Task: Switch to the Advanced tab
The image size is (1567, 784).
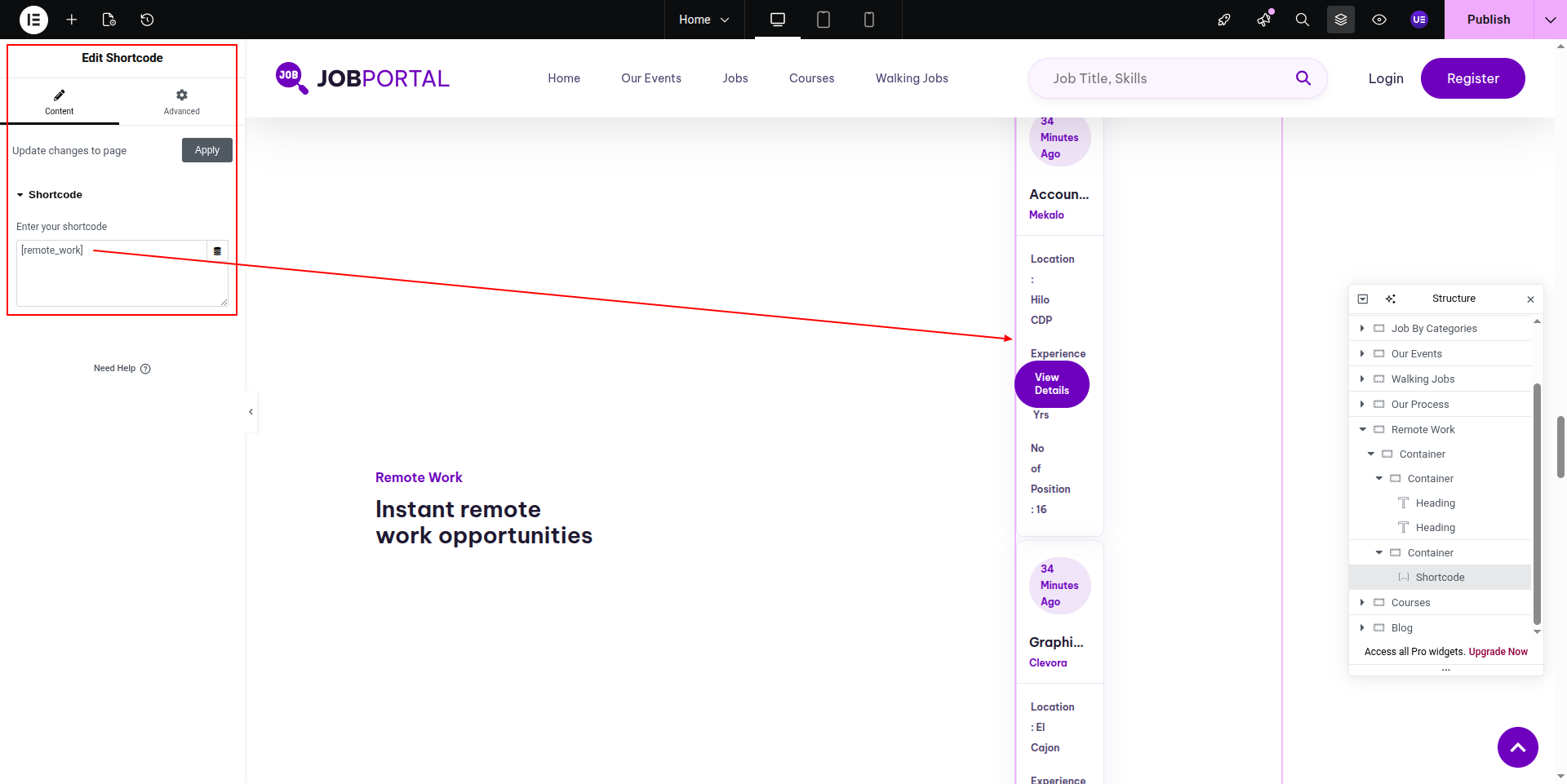Action: pos(181,102)
